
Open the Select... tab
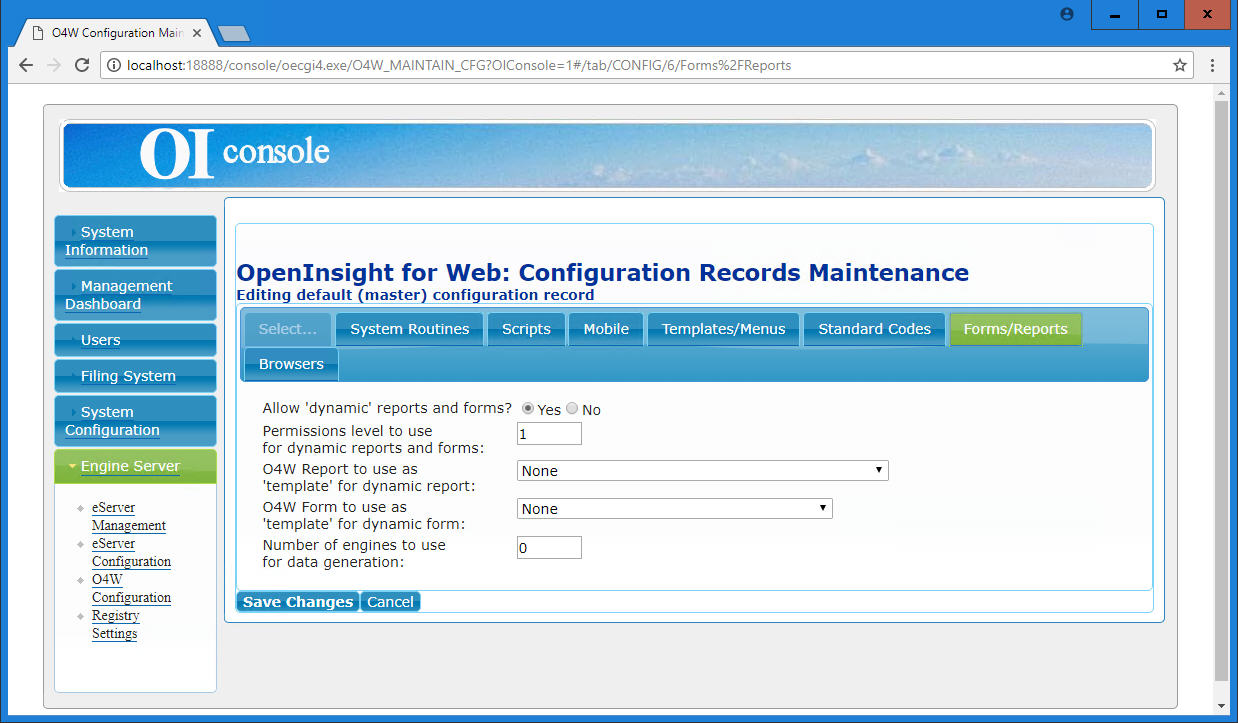point(288,329)
